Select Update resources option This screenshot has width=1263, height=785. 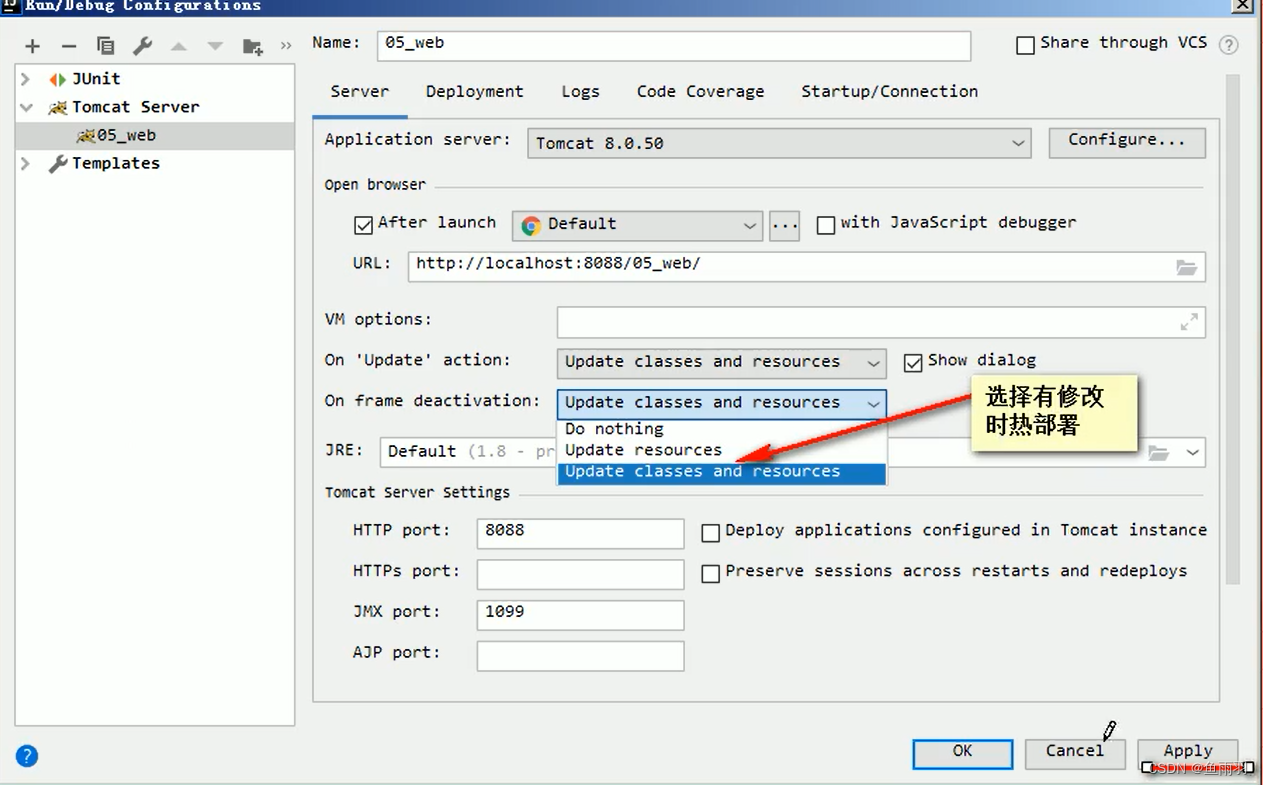721,450
